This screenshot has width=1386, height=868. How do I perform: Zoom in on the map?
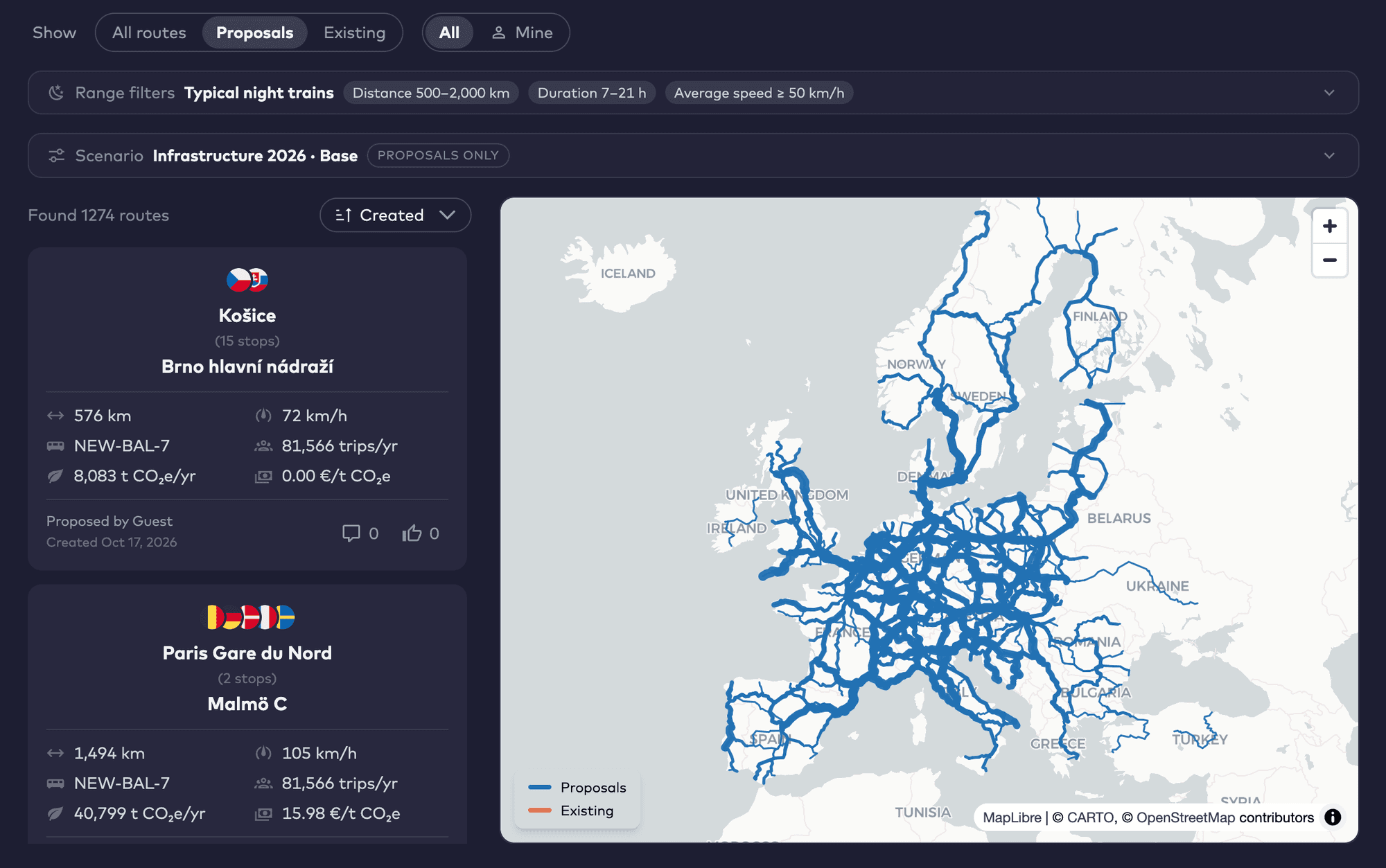coord(1329,226)
